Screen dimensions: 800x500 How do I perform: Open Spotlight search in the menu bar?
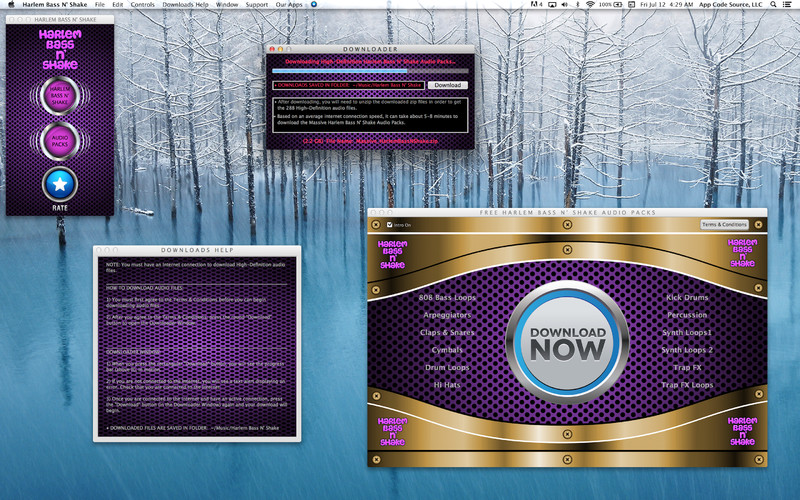(x=773, y=5)
